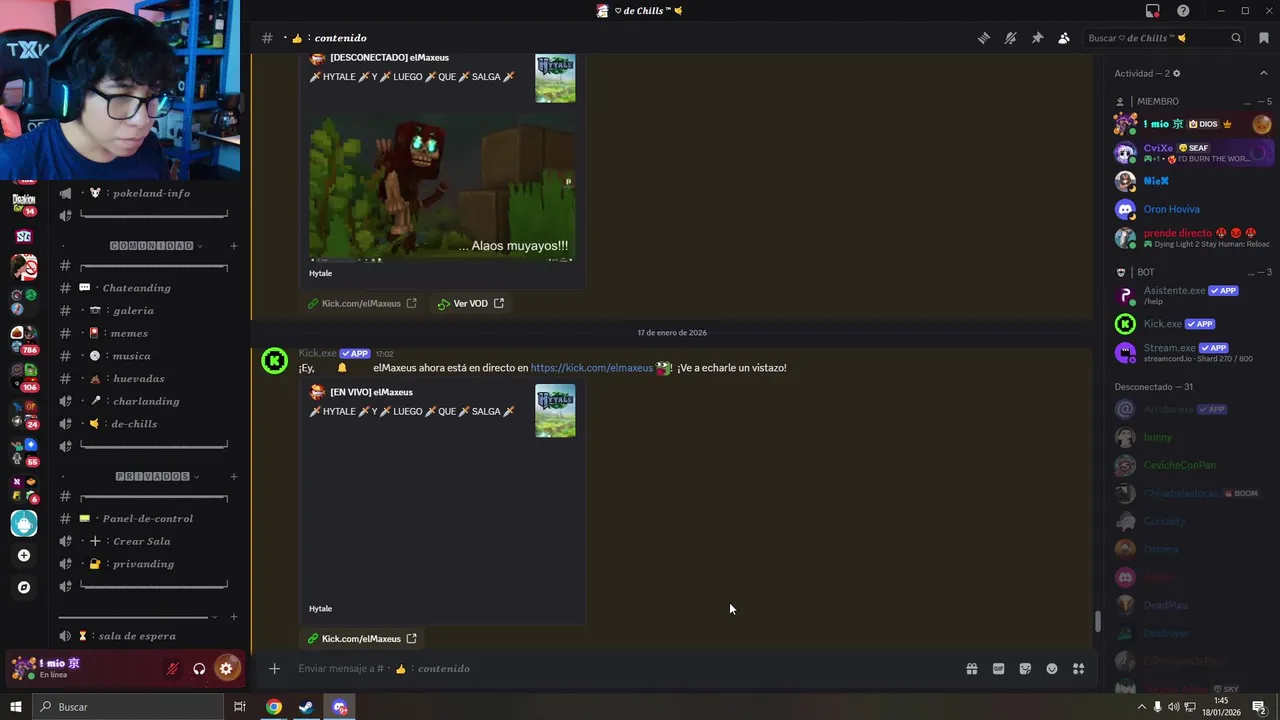
Task: Open the help question mark icon
Action: pyautogui.click(x=1183, y=11)
